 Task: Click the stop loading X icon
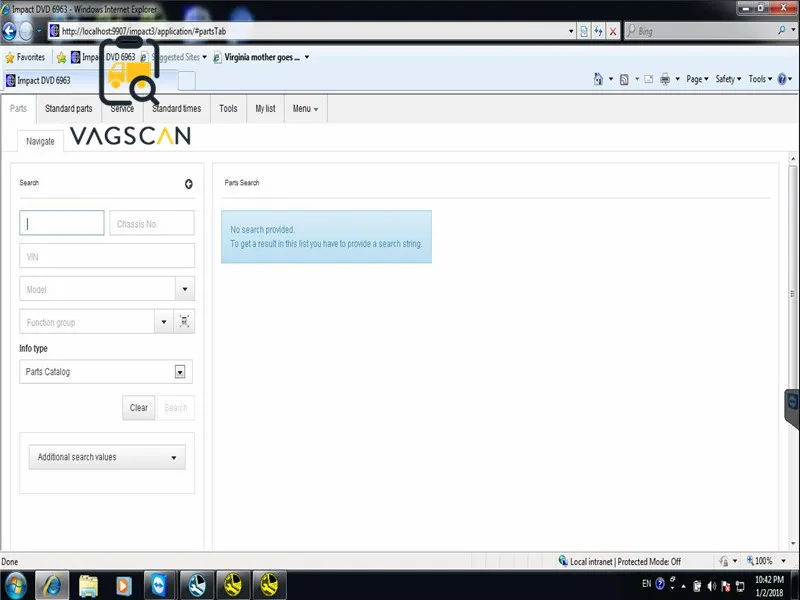click(613, 31)
